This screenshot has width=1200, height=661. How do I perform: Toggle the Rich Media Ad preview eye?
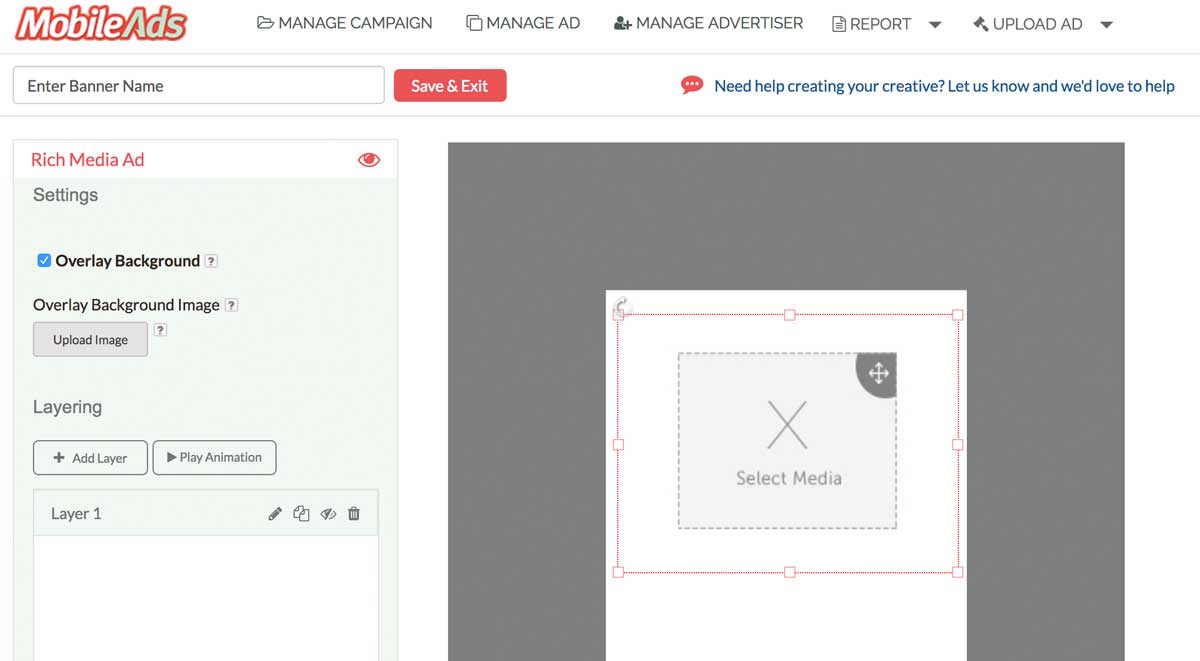tap(369, 160)
